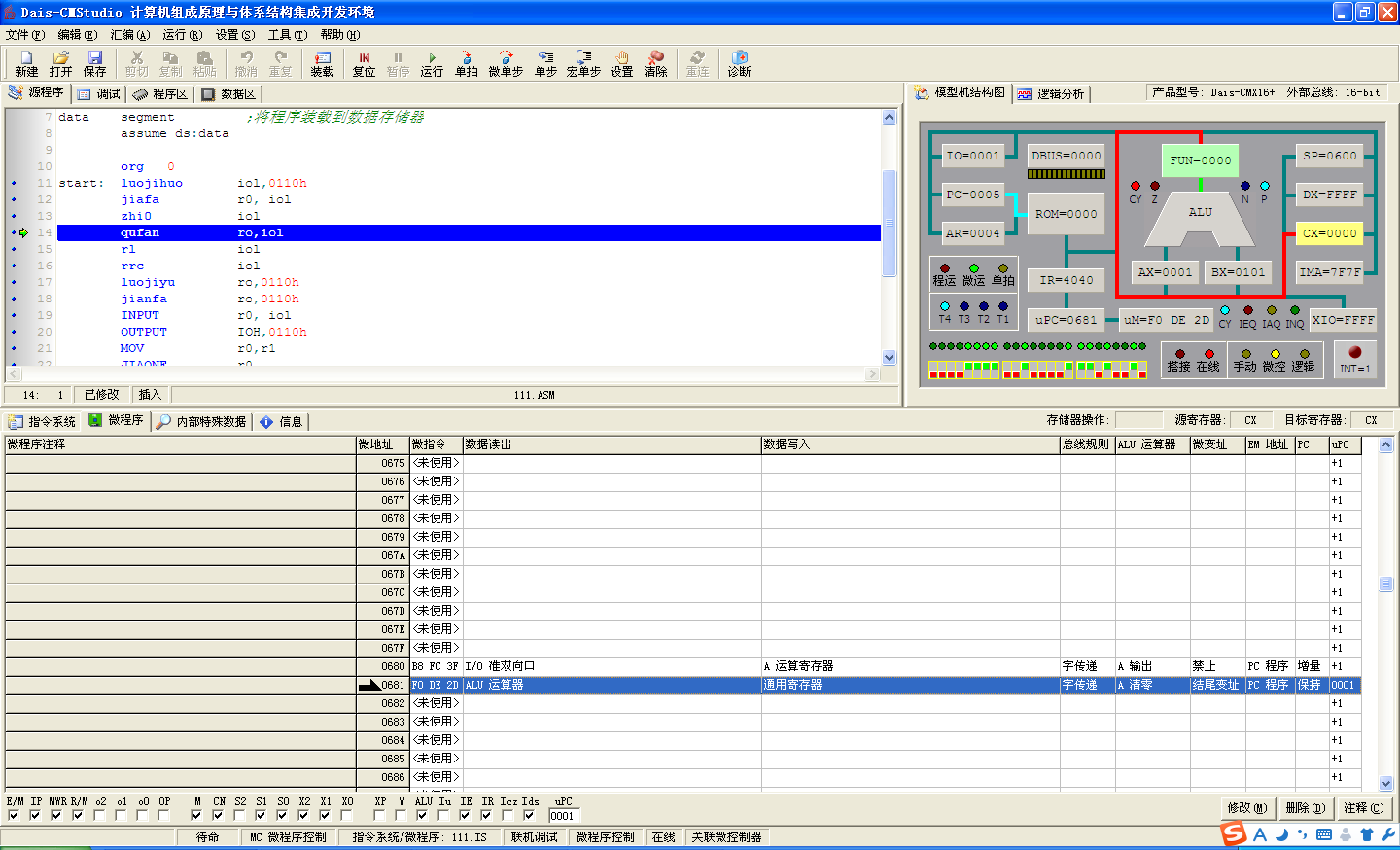This screenshot has height=850, width=1400.
Task: Click the tray keyboard icon
Action: click(x=1324, y=834)
